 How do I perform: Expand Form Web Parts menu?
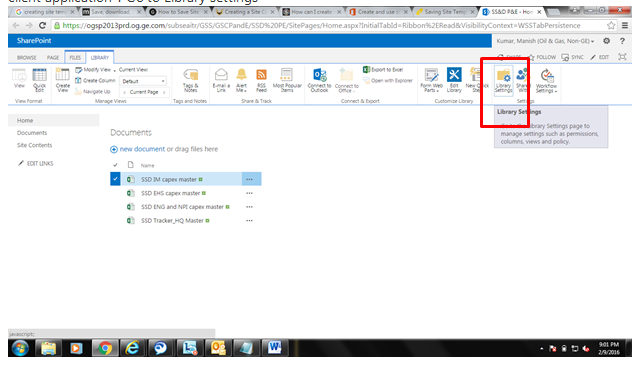coord(431,80)
